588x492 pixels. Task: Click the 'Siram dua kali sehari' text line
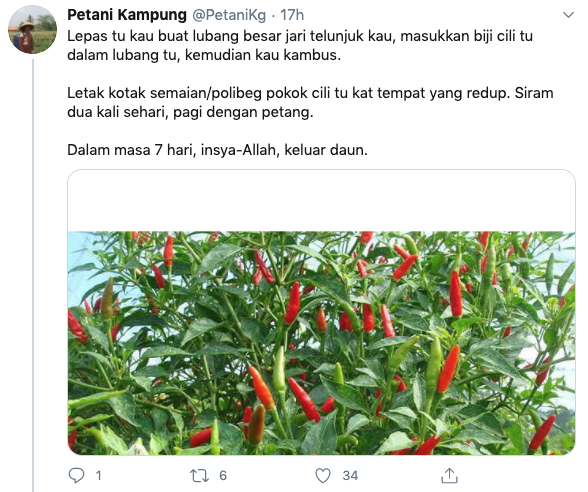[x=190, y=112]
